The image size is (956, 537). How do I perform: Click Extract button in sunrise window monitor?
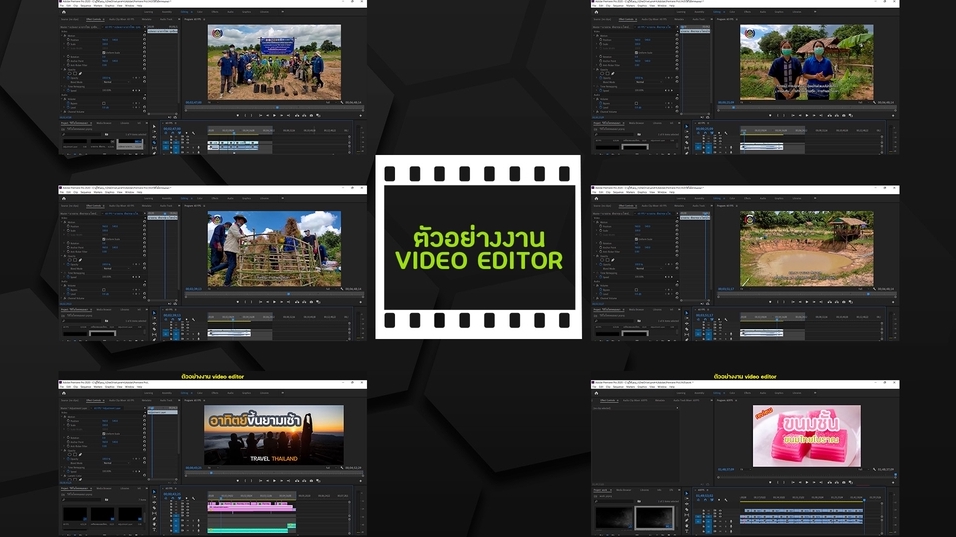click(304, 480)
